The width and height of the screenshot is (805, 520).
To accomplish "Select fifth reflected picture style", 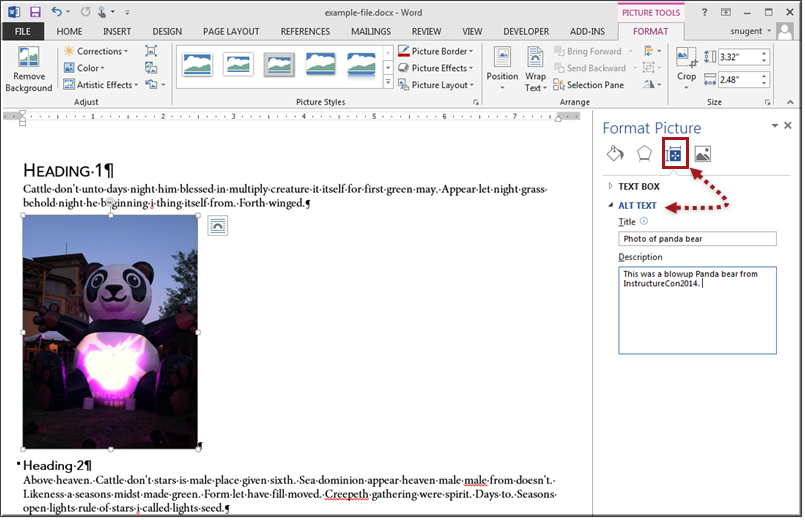I will pyautogui.click(x=361, y=65).
